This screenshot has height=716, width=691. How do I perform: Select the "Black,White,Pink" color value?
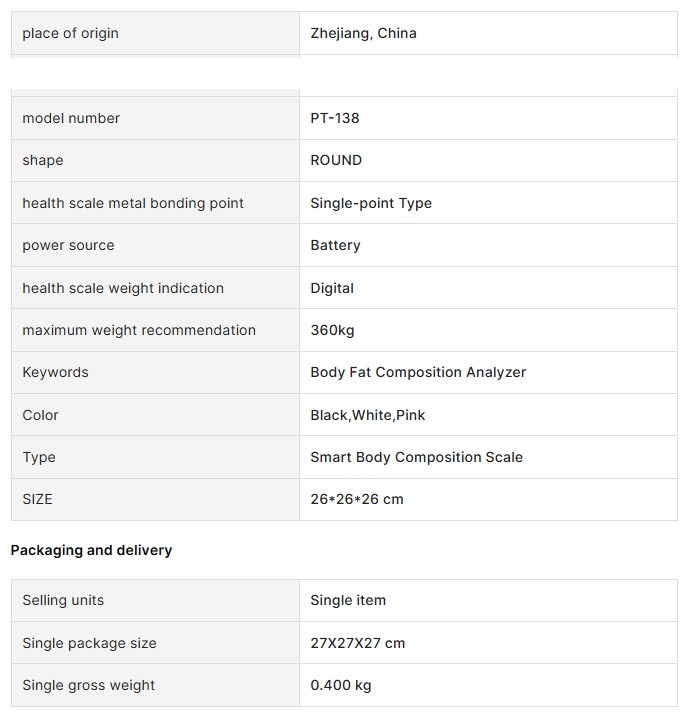368,415
